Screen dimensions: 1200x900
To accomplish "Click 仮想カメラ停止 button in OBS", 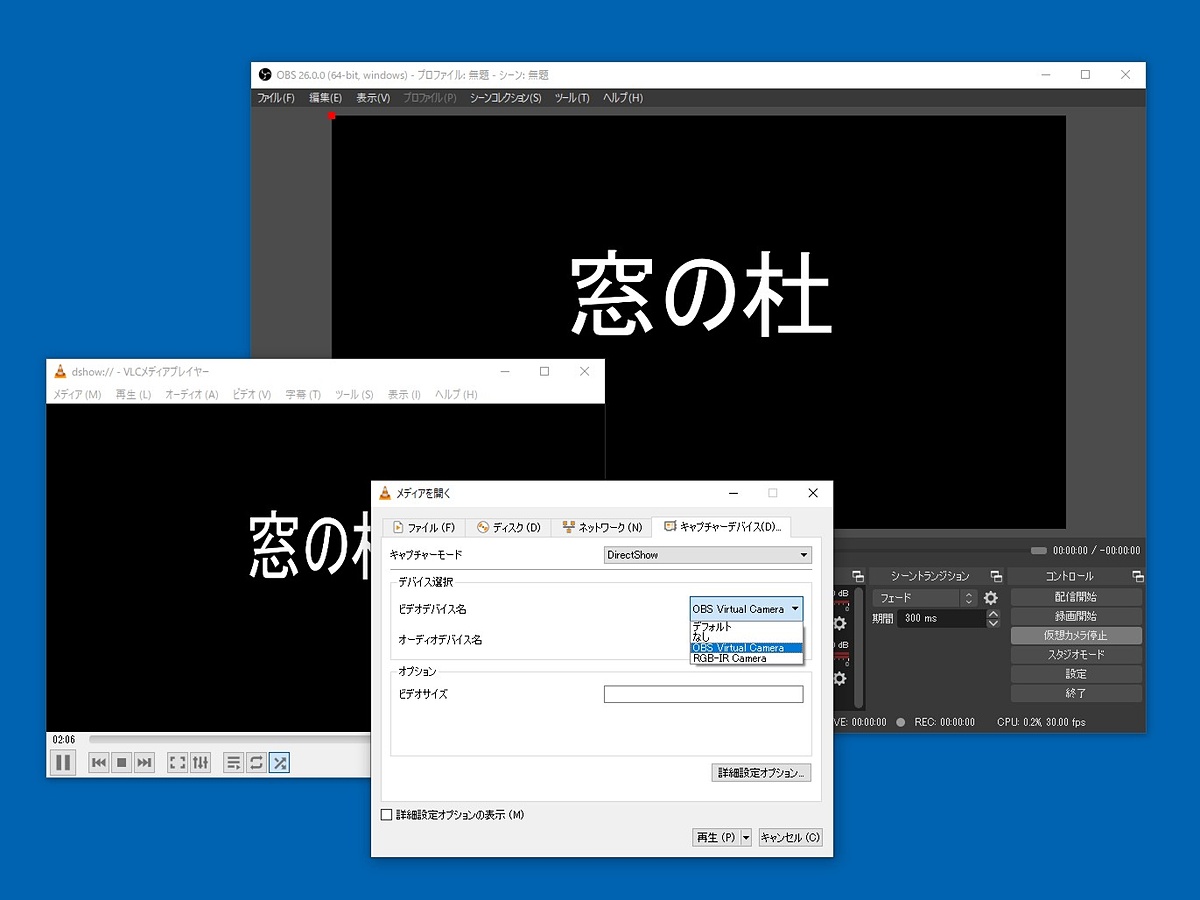I will [1076, 635].
